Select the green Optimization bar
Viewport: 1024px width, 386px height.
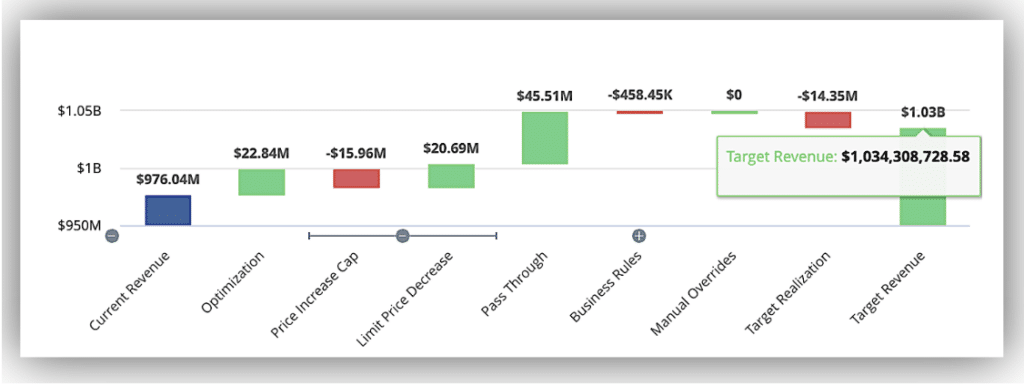261,182
